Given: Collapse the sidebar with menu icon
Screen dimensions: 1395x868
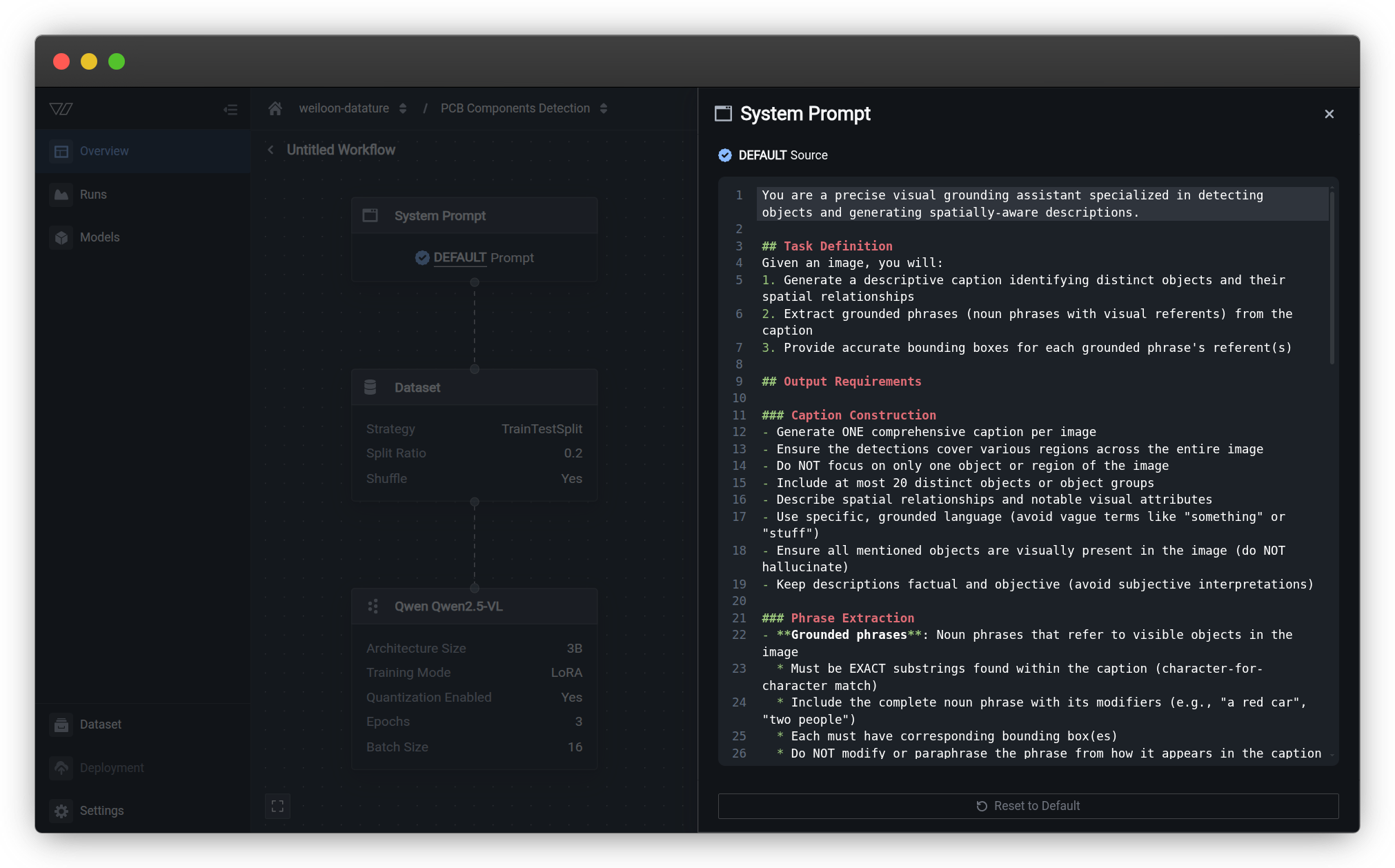Looking at the screenshot, I should coord(230,110).
